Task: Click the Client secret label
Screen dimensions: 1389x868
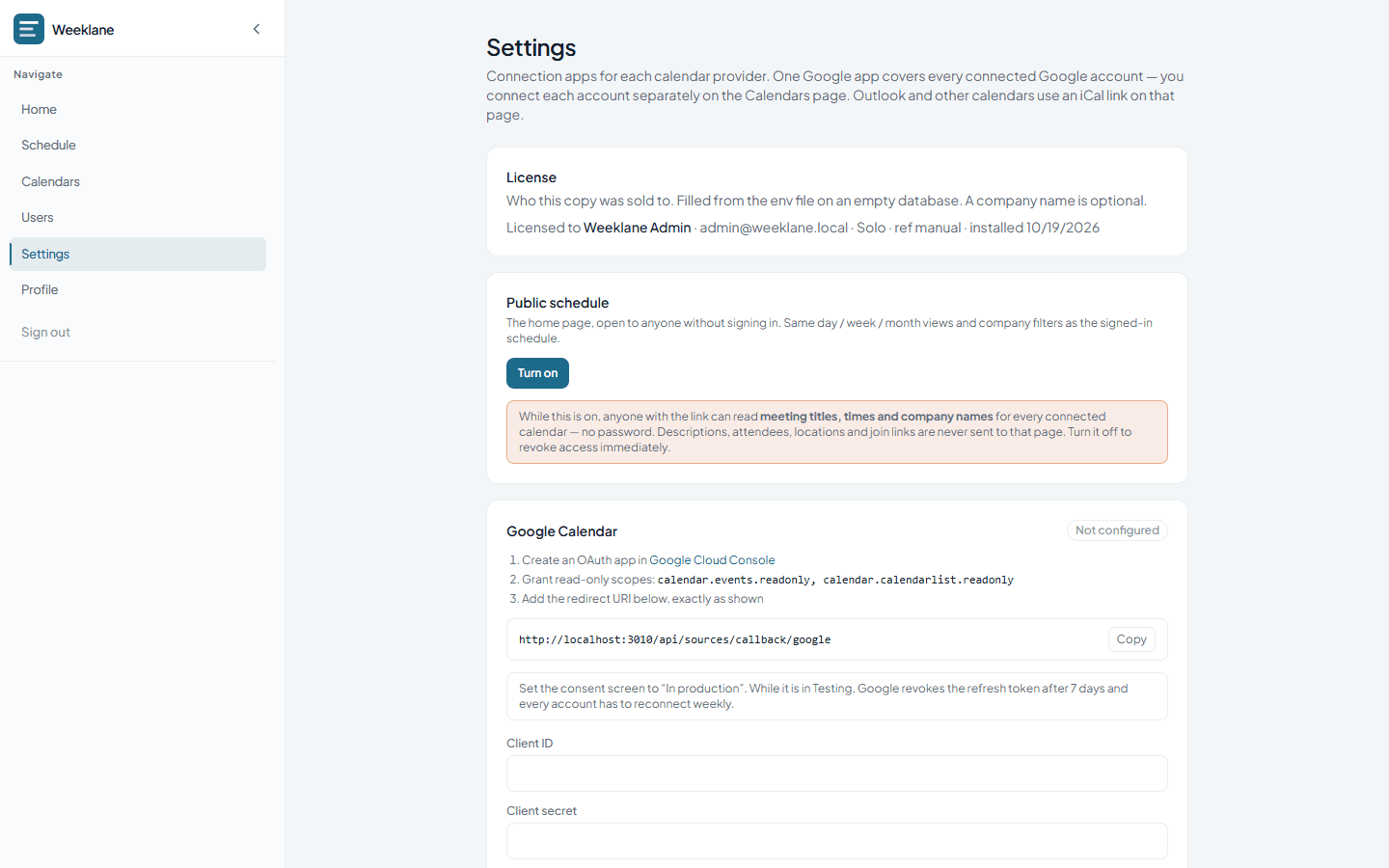Action: click(541, 811)
